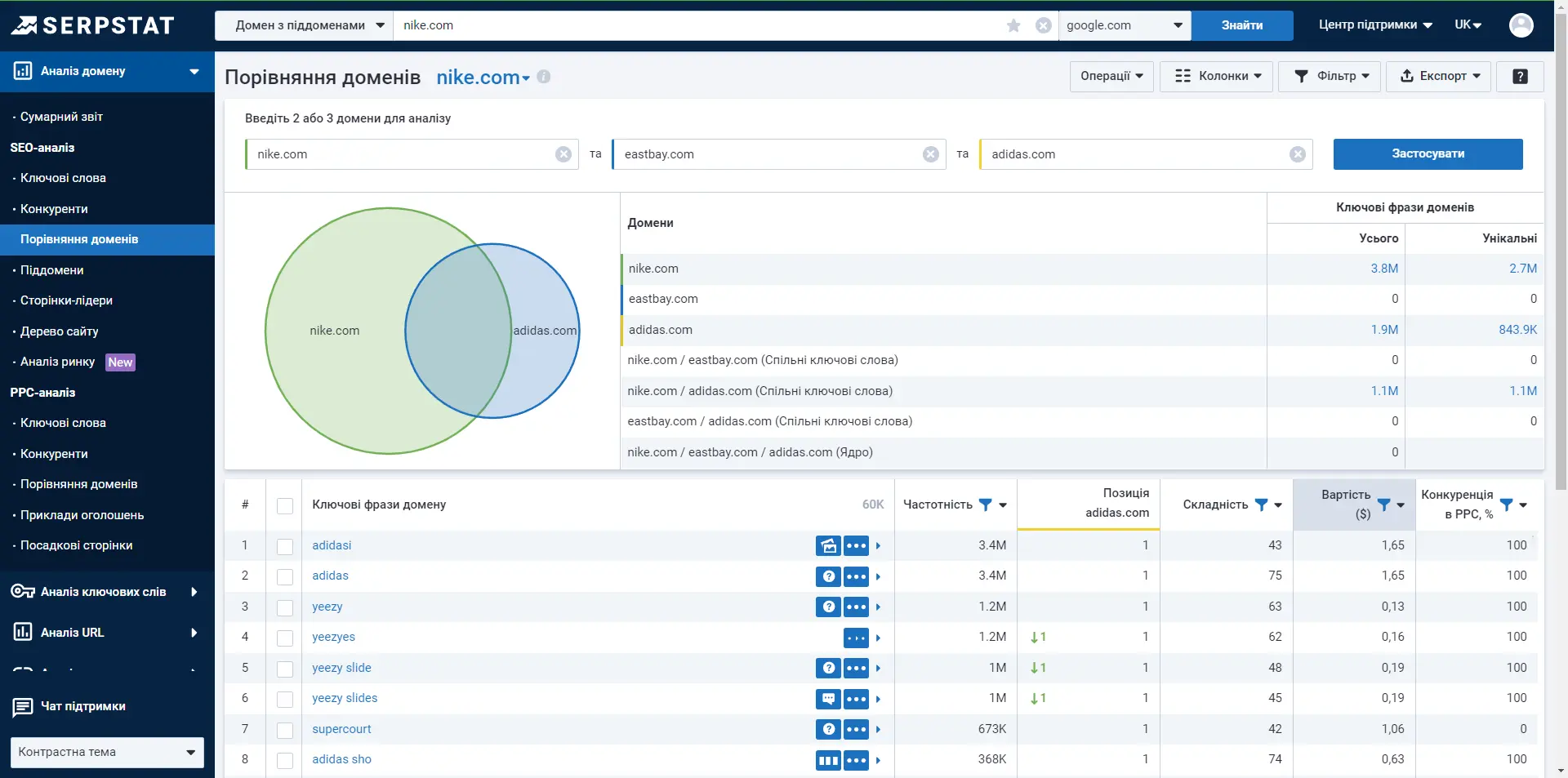The width and height of the screenshot is (1568, 778).
Task: Expand the Аналіз URL sidebar section
Action: point(107,633)
